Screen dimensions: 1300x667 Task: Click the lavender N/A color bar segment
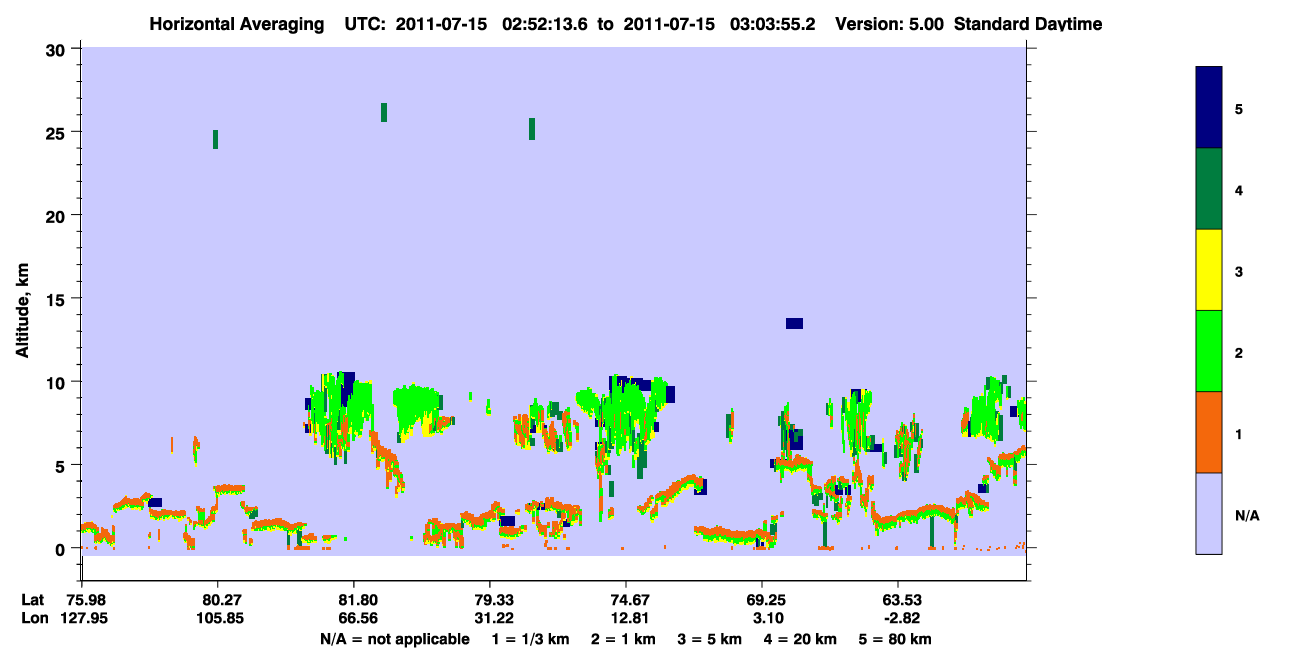tap(1209, 513)
